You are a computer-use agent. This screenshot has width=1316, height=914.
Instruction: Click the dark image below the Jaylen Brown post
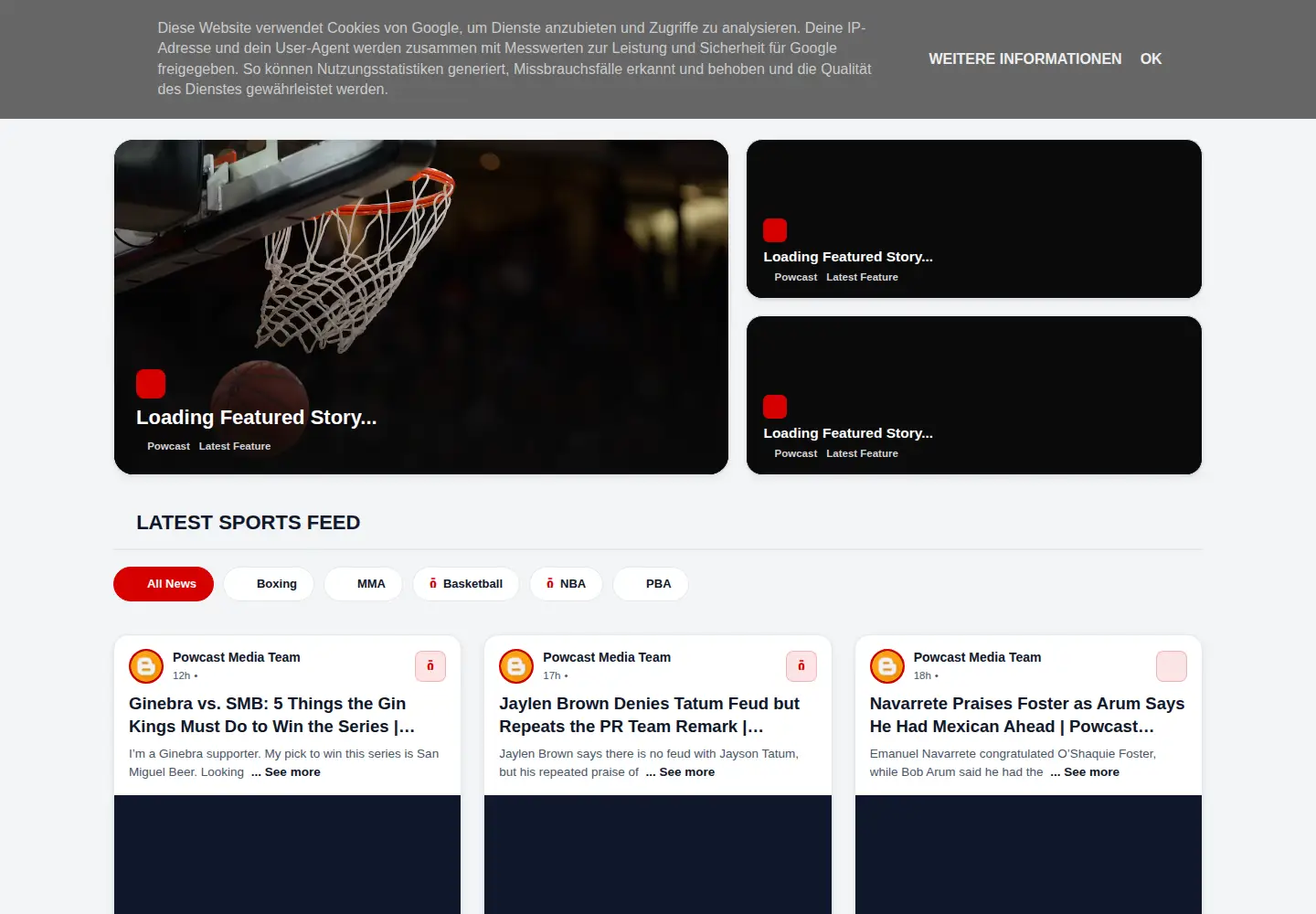coord(658,855)
